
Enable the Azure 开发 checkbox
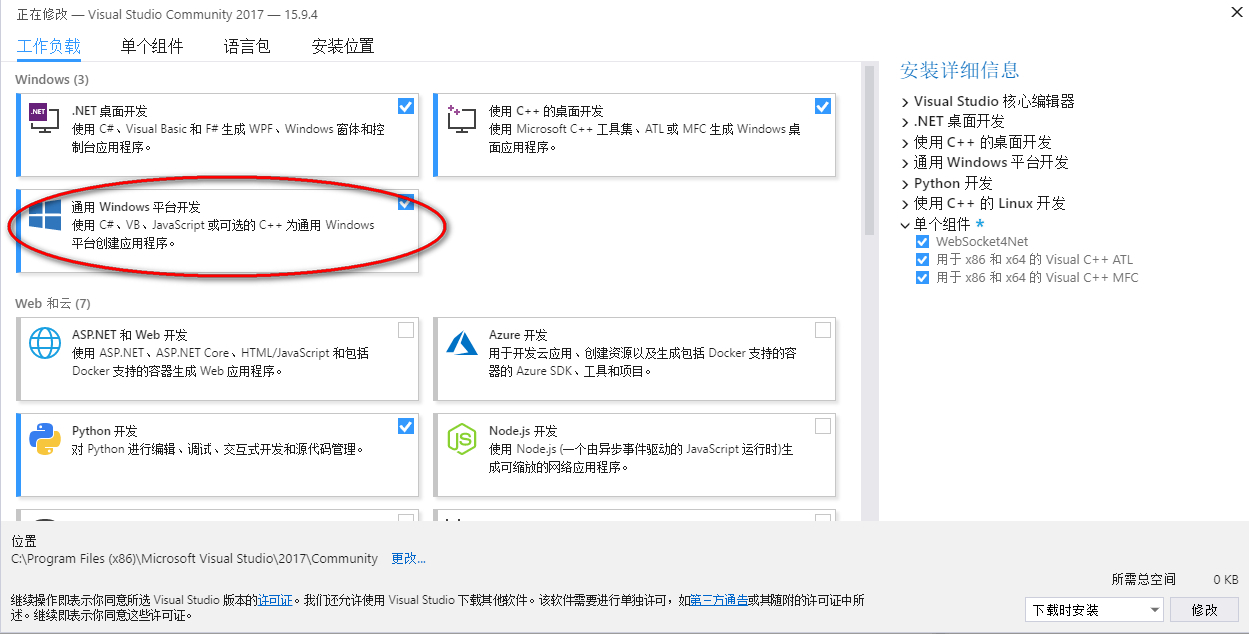coord(822,330)
